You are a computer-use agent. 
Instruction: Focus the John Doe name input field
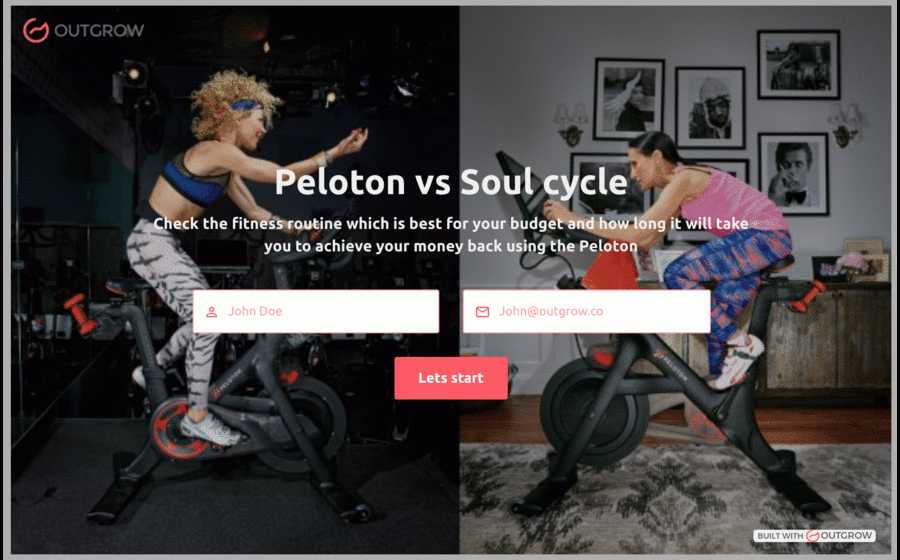click(316, 311)
